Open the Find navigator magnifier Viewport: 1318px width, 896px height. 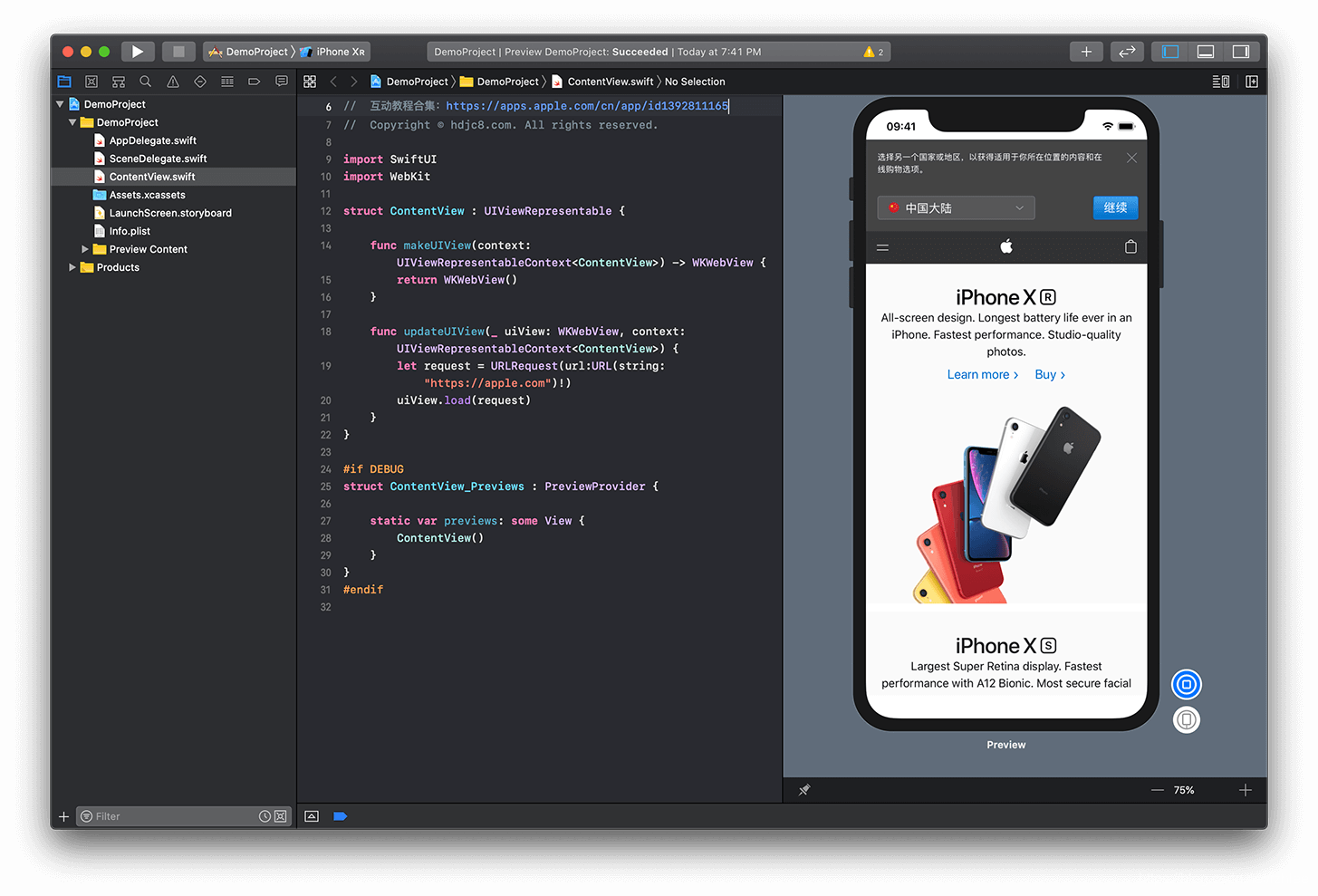click(x=146, y=82)
